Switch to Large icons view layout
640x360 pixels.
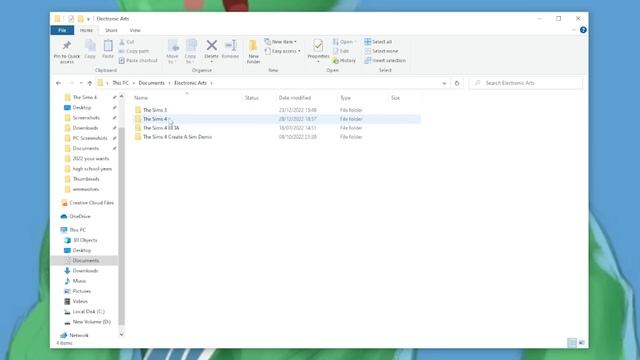[x=582, y=343]
